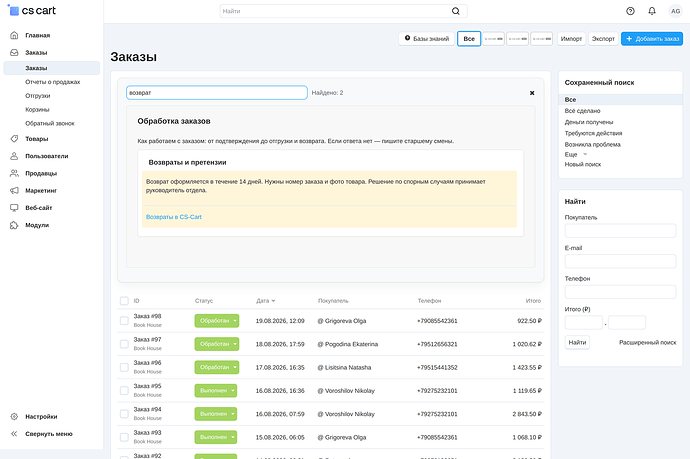
Task: Click the Телефон input field
Action: [620, 292]
